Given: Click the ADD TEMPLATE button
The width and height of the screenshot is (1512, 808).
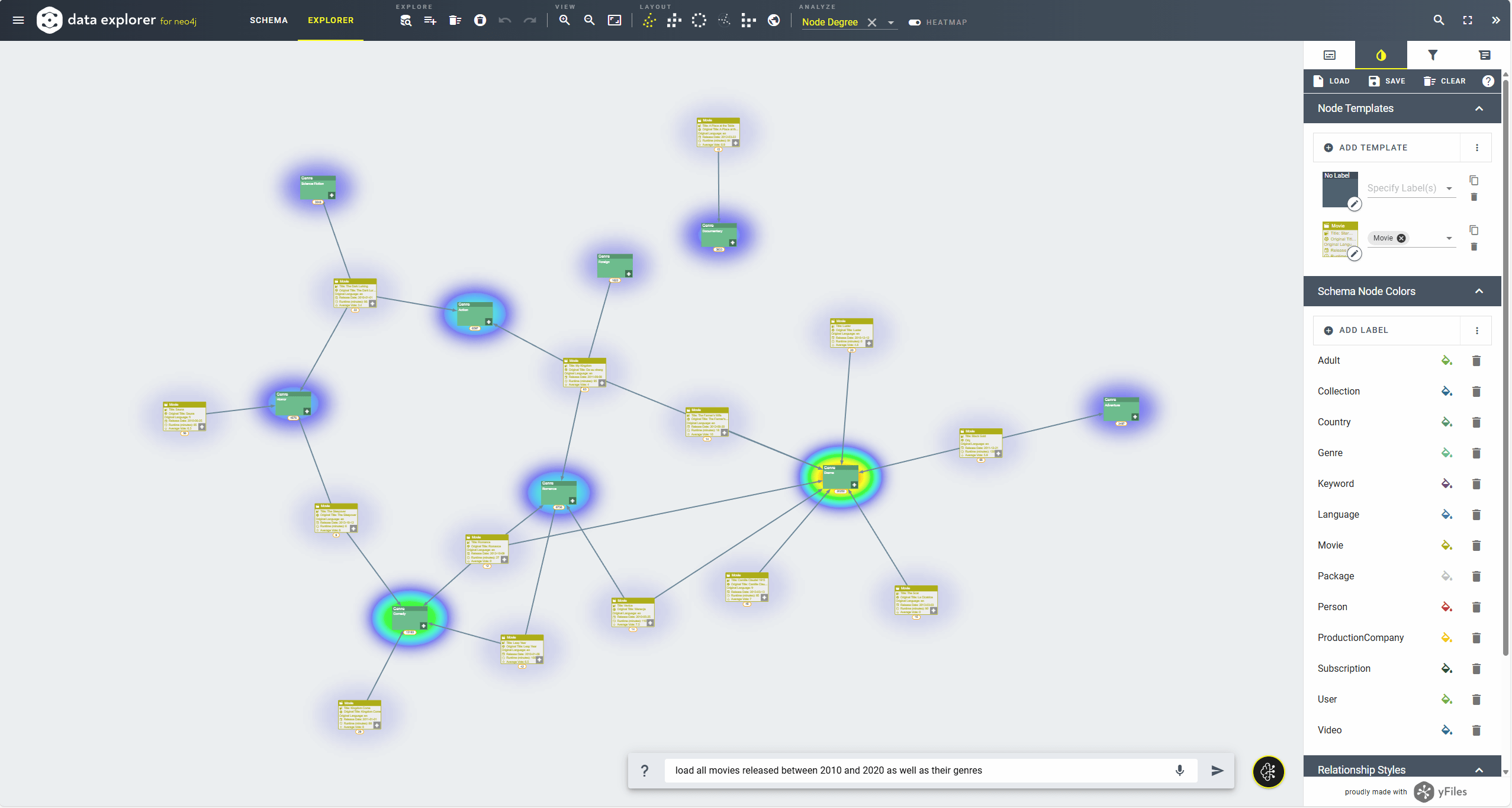Looking at the screenshot, I should pyautogui.click(x=1373, y=148).
